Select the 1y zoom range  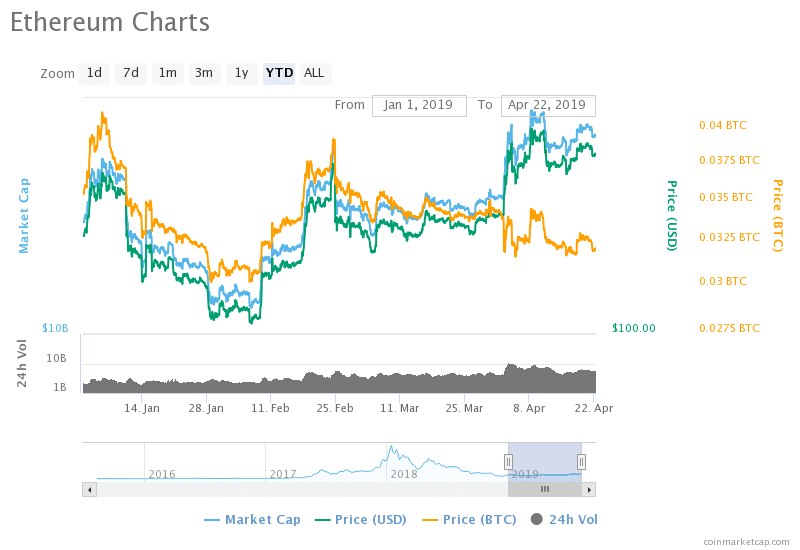pyautogui.click(x=242, y=73)
